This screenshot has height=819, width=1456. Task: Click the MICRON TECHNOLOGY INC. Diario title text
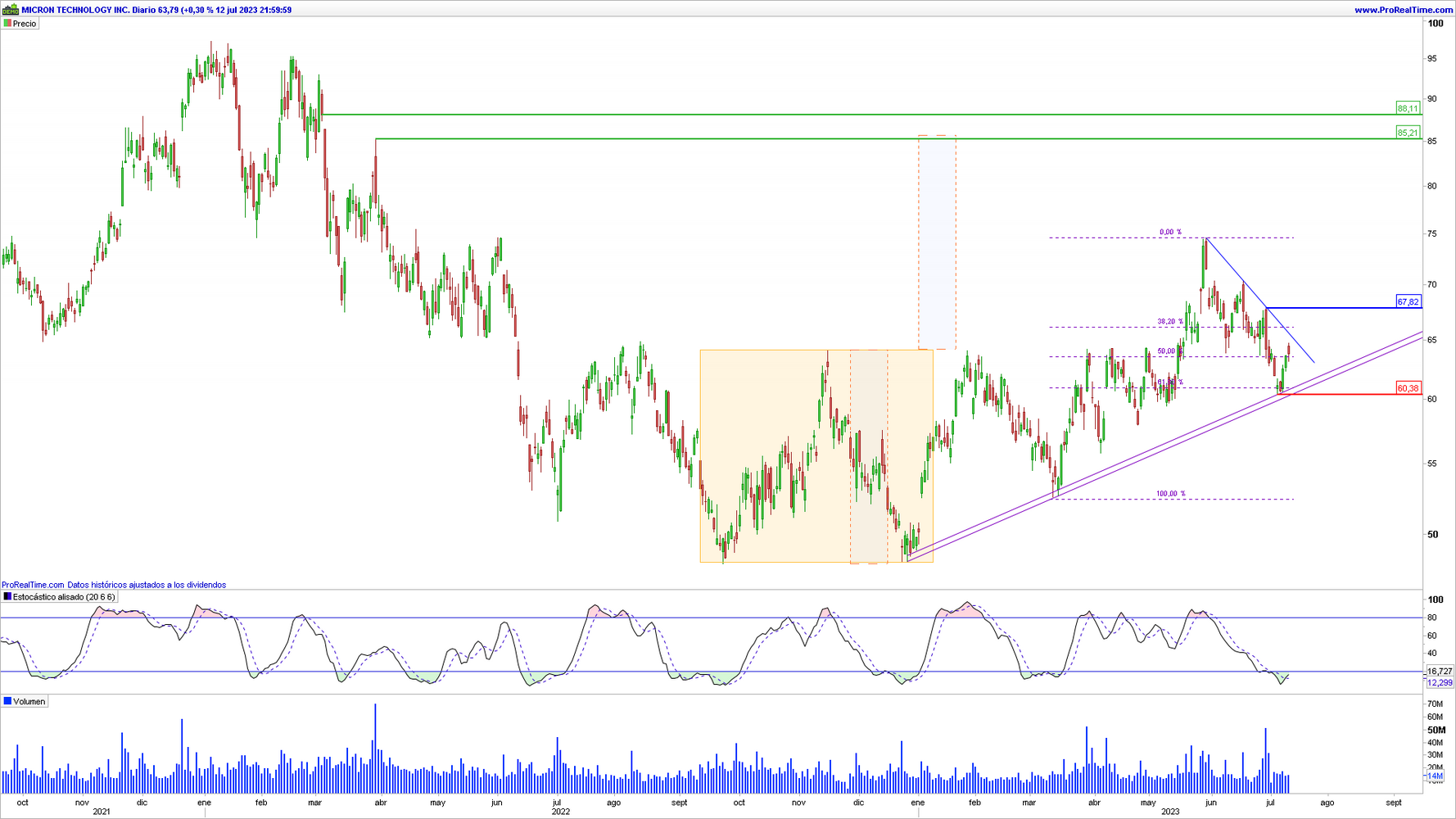pyautogui.click(x=88, y=10)
